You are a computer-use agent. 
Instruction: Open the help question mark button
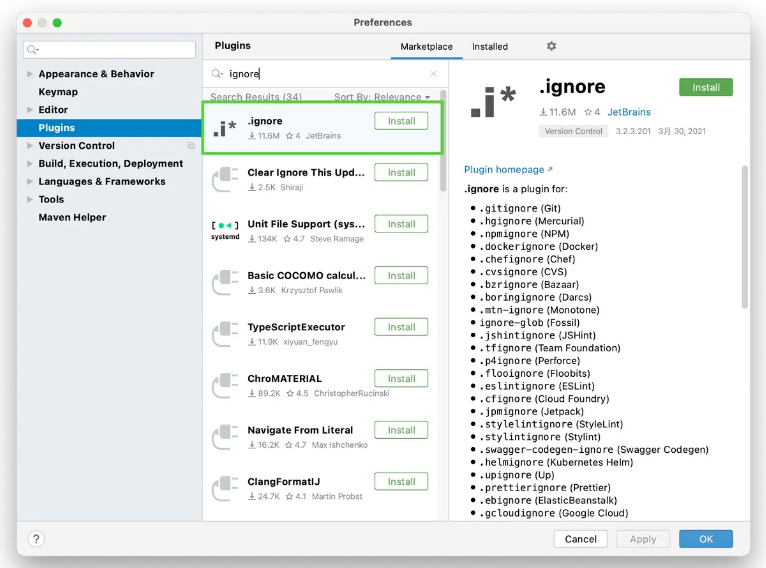click(x=36, y=539)
